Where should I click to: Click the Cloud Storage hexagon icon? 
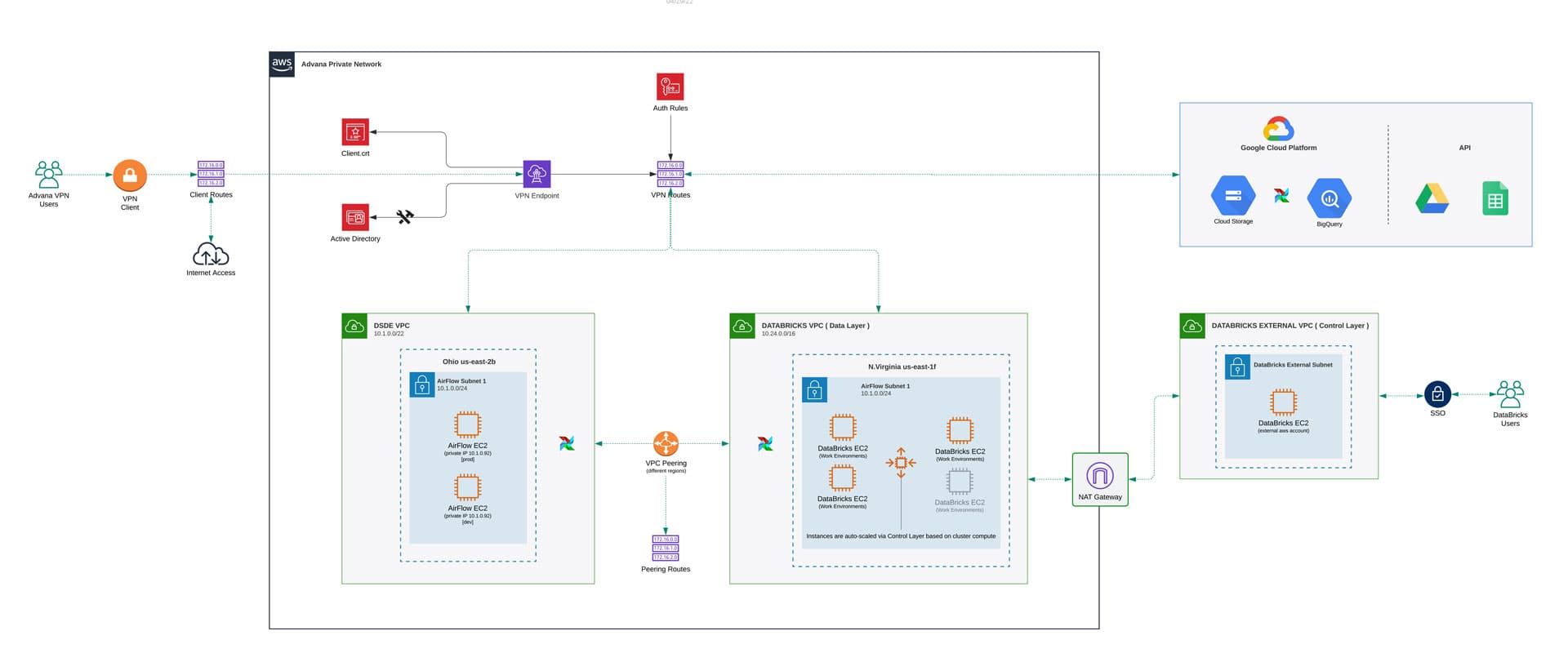coord(1233,196)
